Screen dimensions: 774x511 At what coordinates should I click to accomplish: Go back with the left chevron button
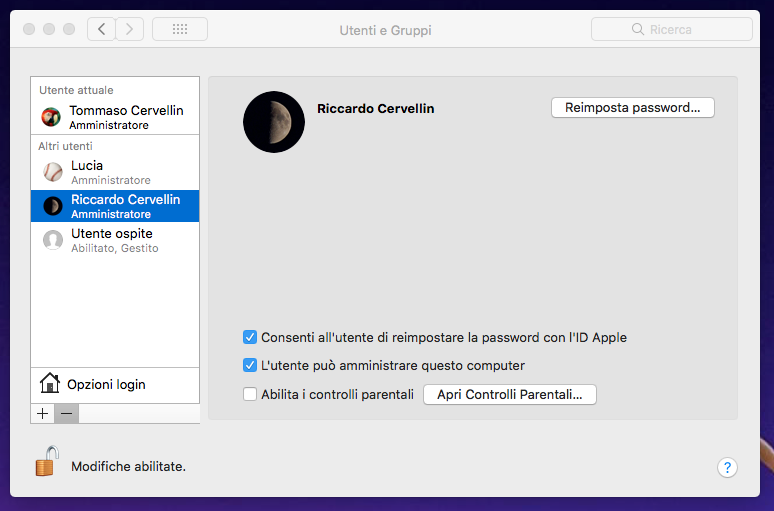click(102, 30)
